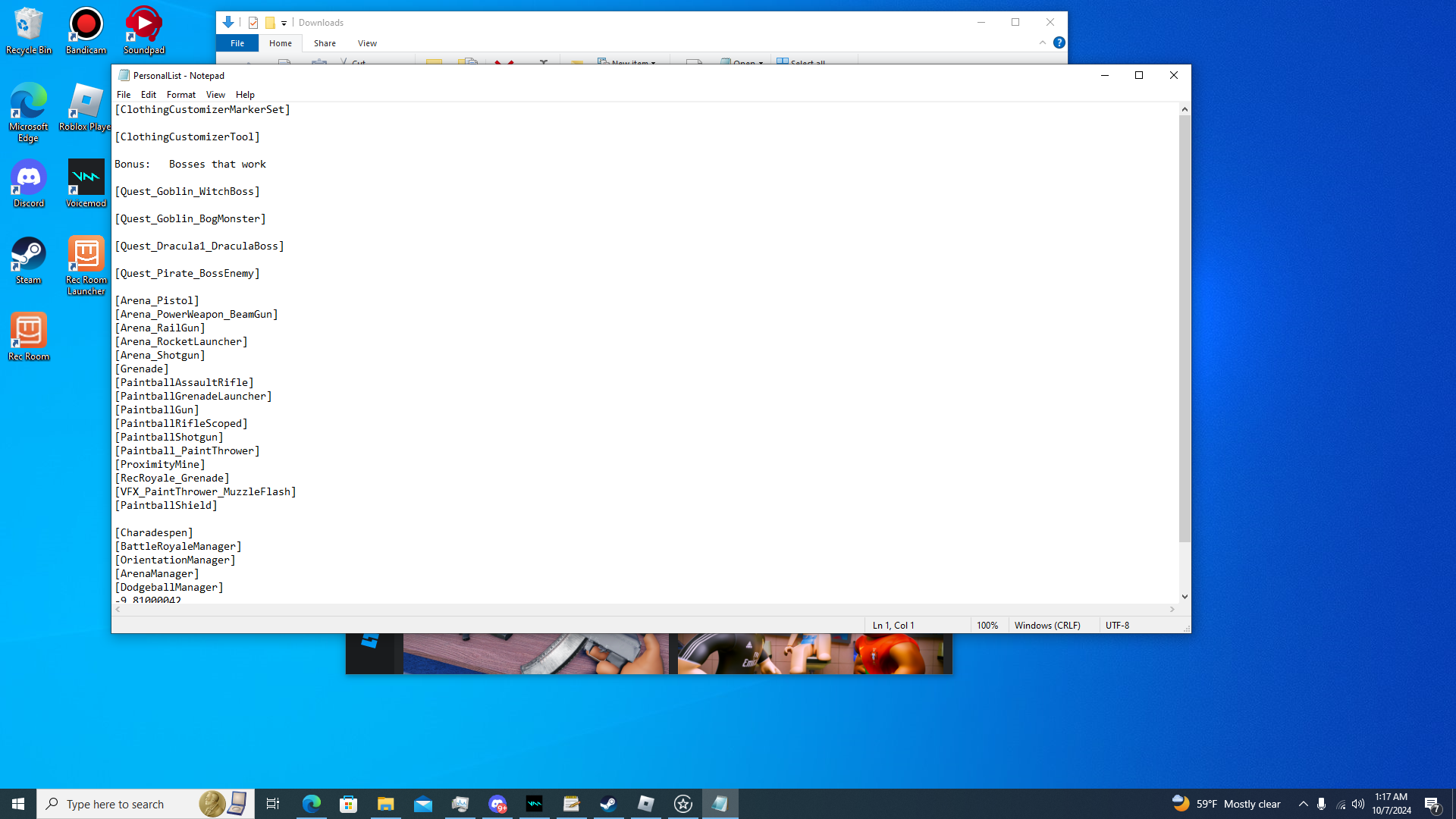
Task: Click the Steam taskbar icon
Action: coord(608,804)
